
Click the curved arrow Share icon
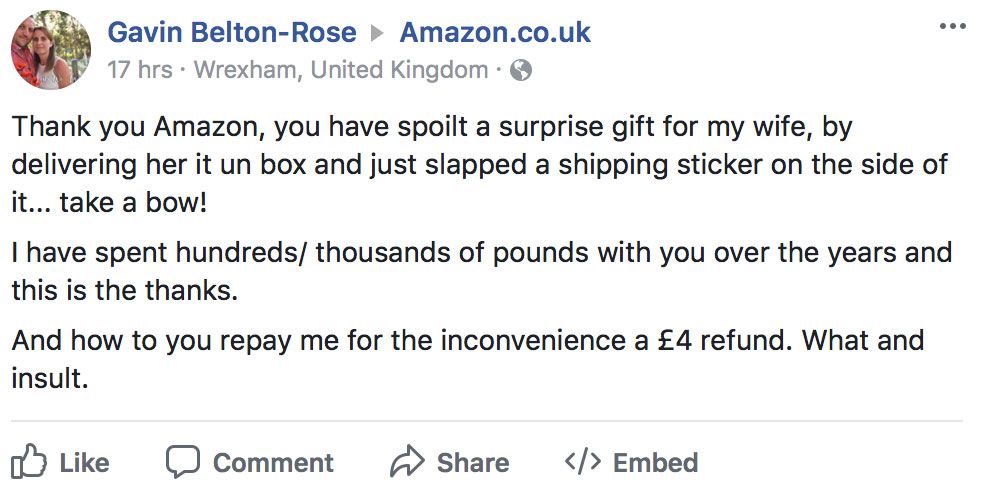pyautogui.click(x=407, y=462)
